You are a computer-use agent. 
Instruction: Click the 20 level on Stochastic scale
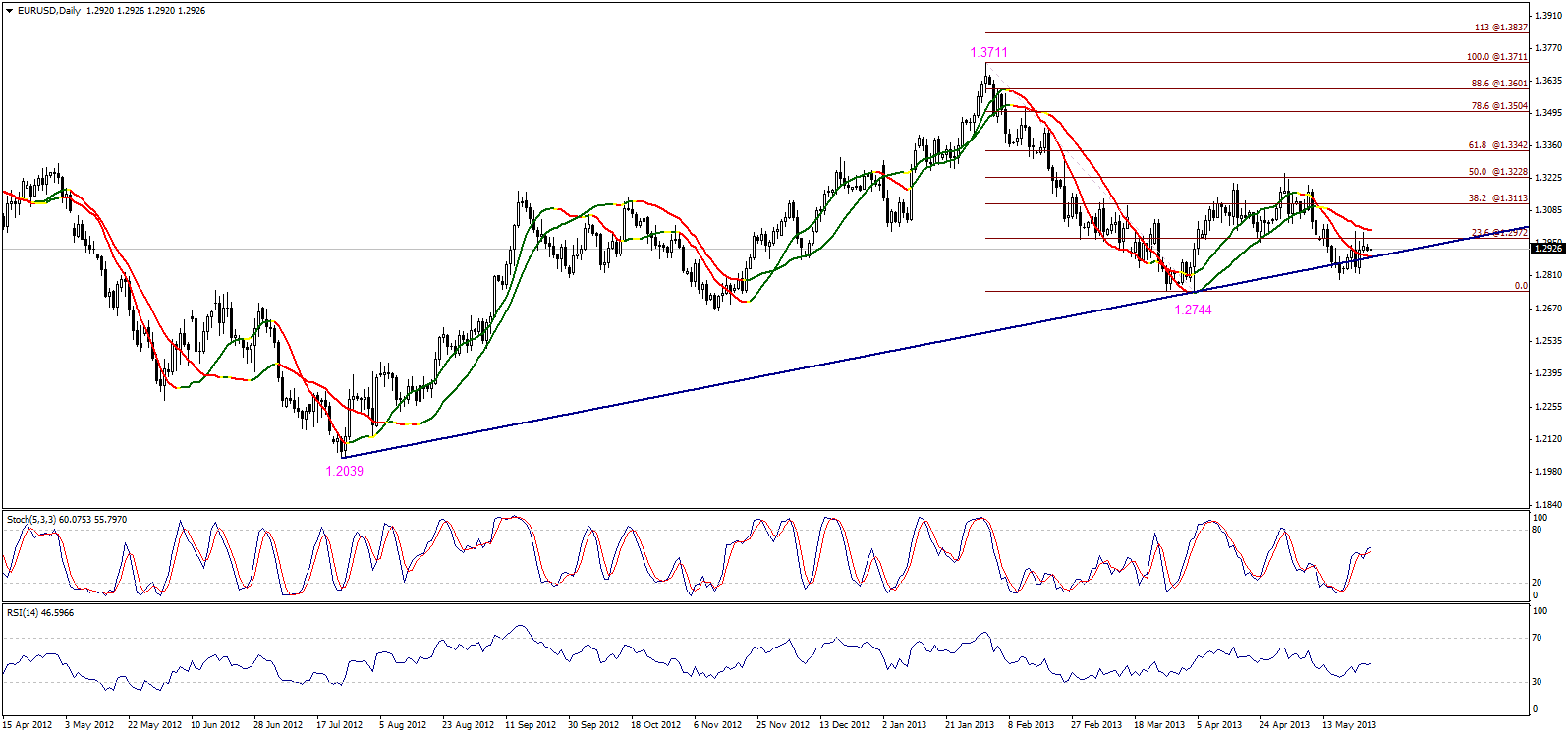click(1538, 583)
